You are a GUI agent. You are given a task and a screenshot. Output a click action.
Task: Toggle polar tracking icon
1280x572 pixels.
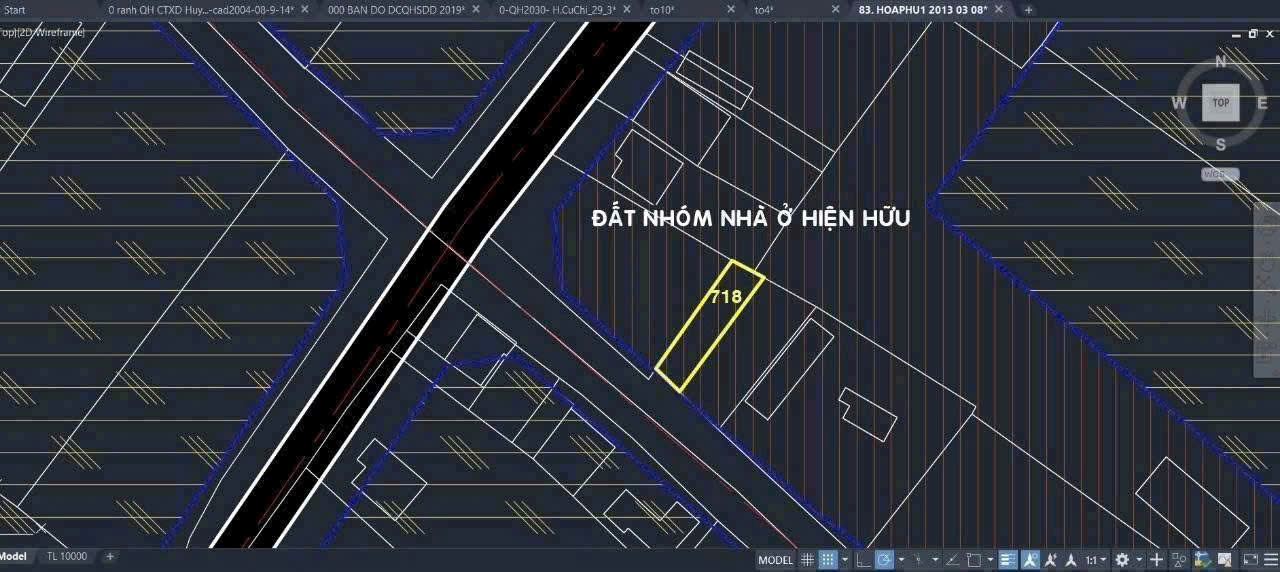click(884, 560)
